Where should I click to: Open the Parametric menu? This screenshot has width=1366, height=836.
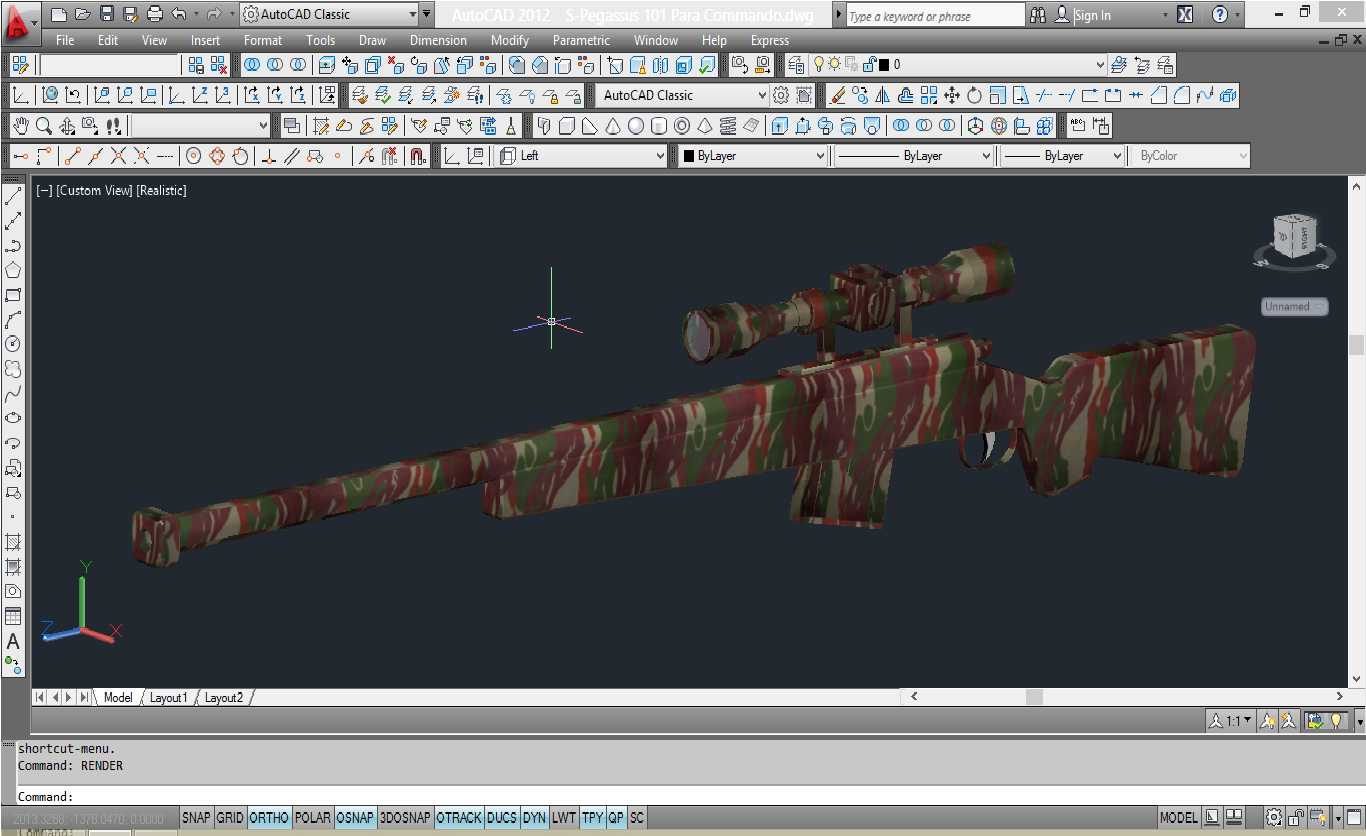point(581,41)
